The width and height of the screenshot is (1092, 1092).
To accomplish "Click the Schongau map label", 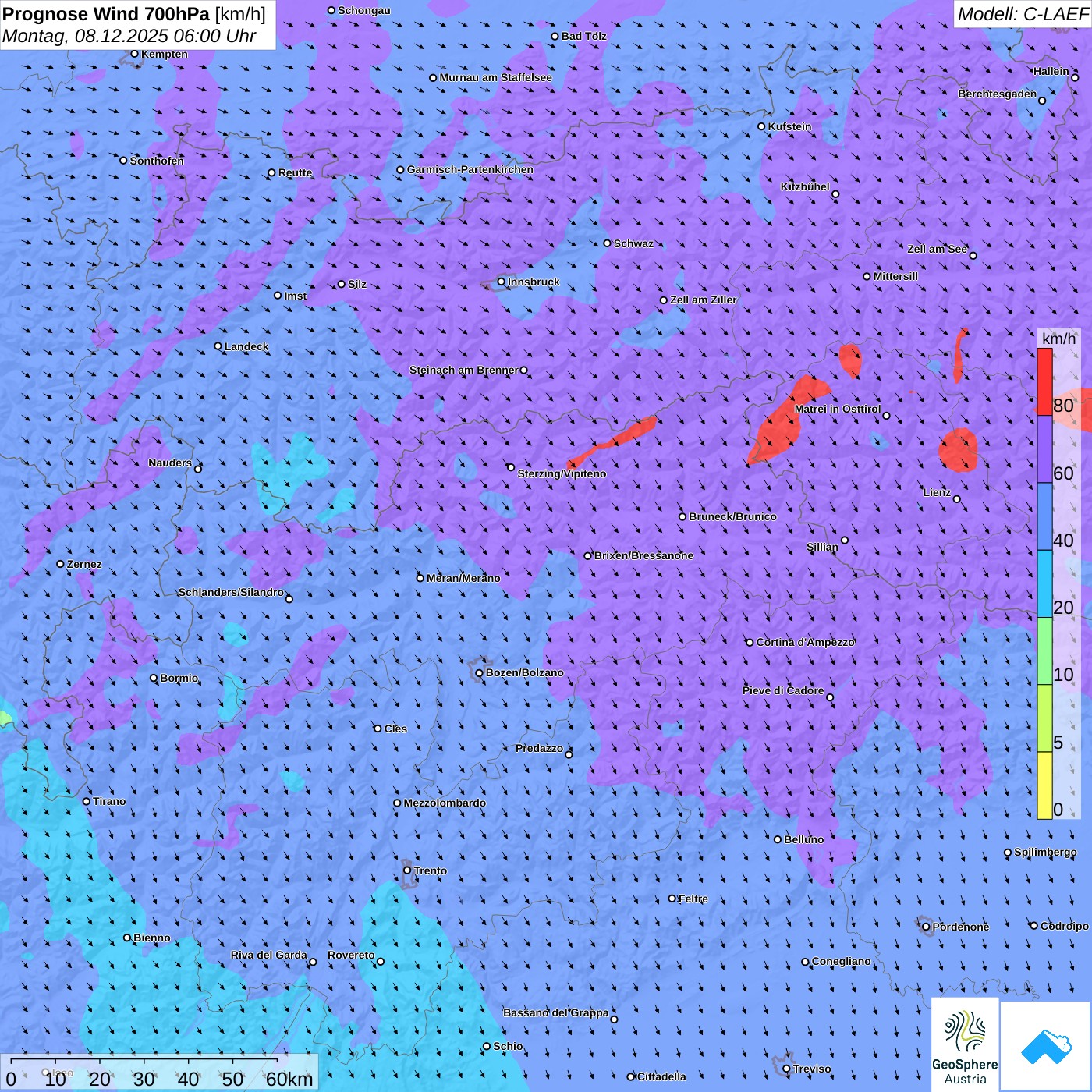I will (364, 10).
